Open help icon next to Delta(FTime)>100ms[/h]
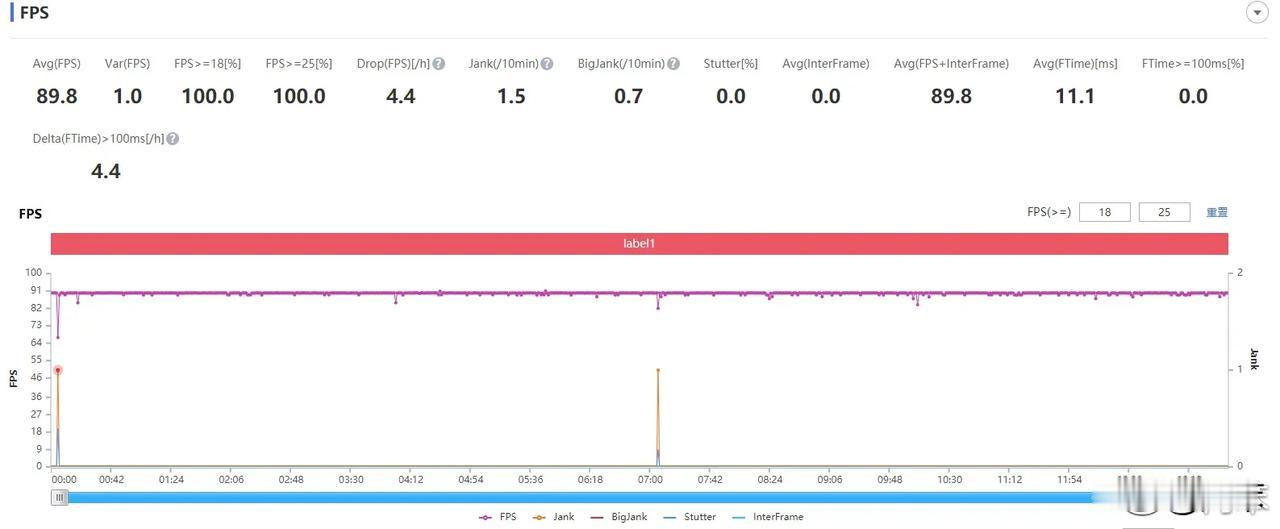 [x=173, y=139]
